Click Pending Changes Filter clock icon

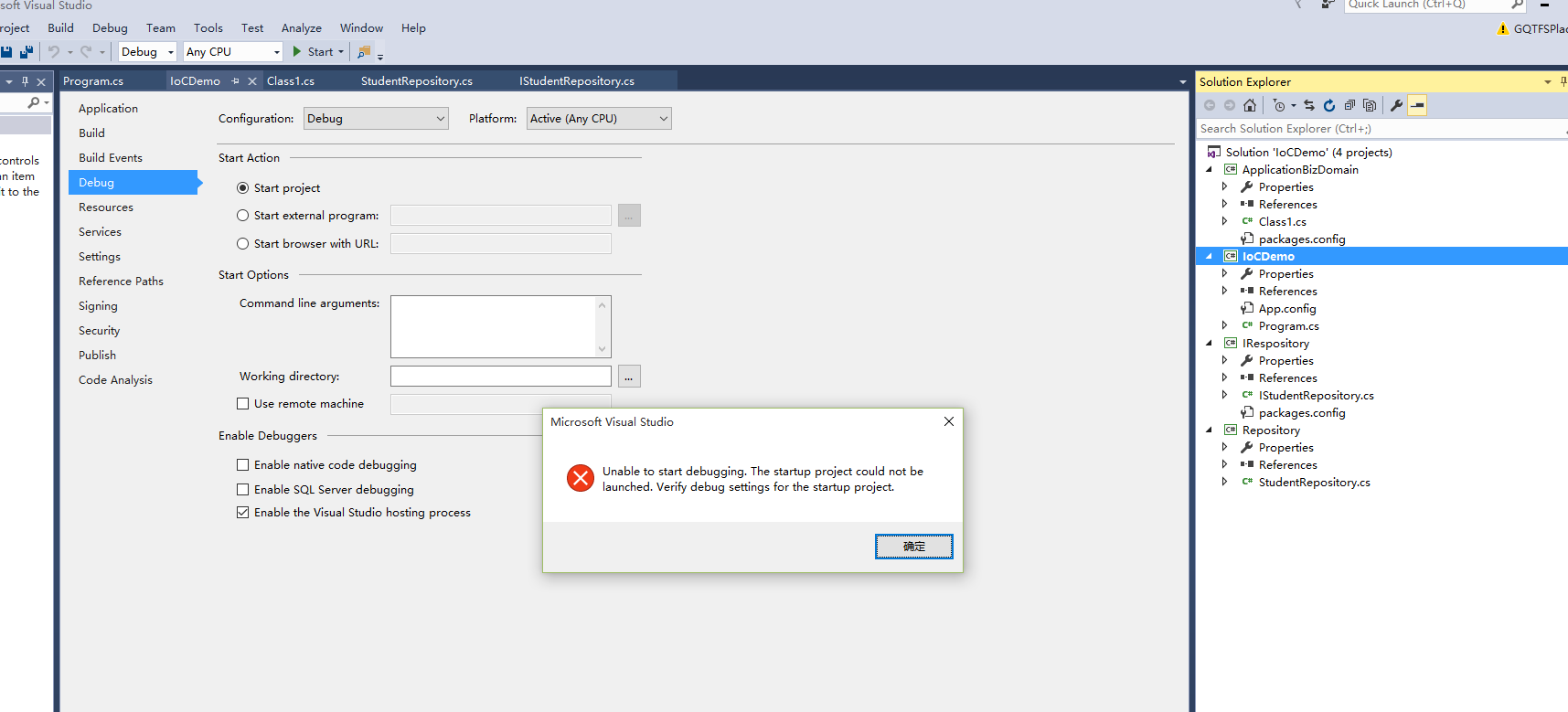pyautogui.click(x=1279, y=105)
